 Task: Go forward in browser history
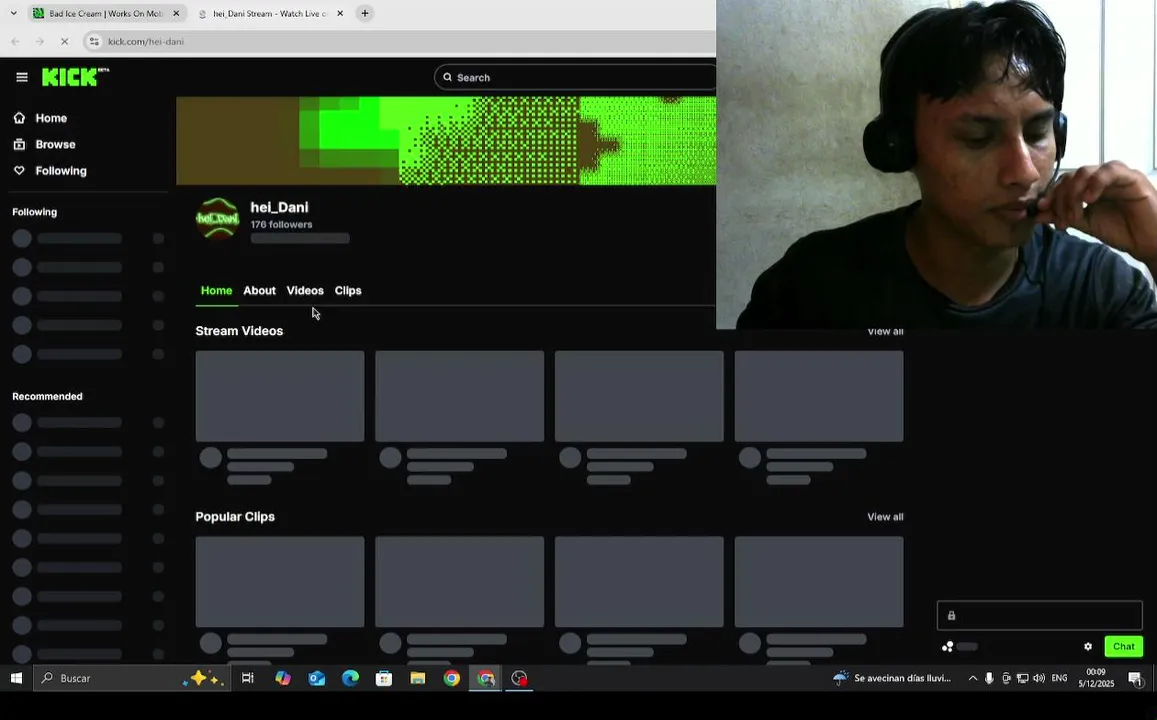click(x=40, y=41)
